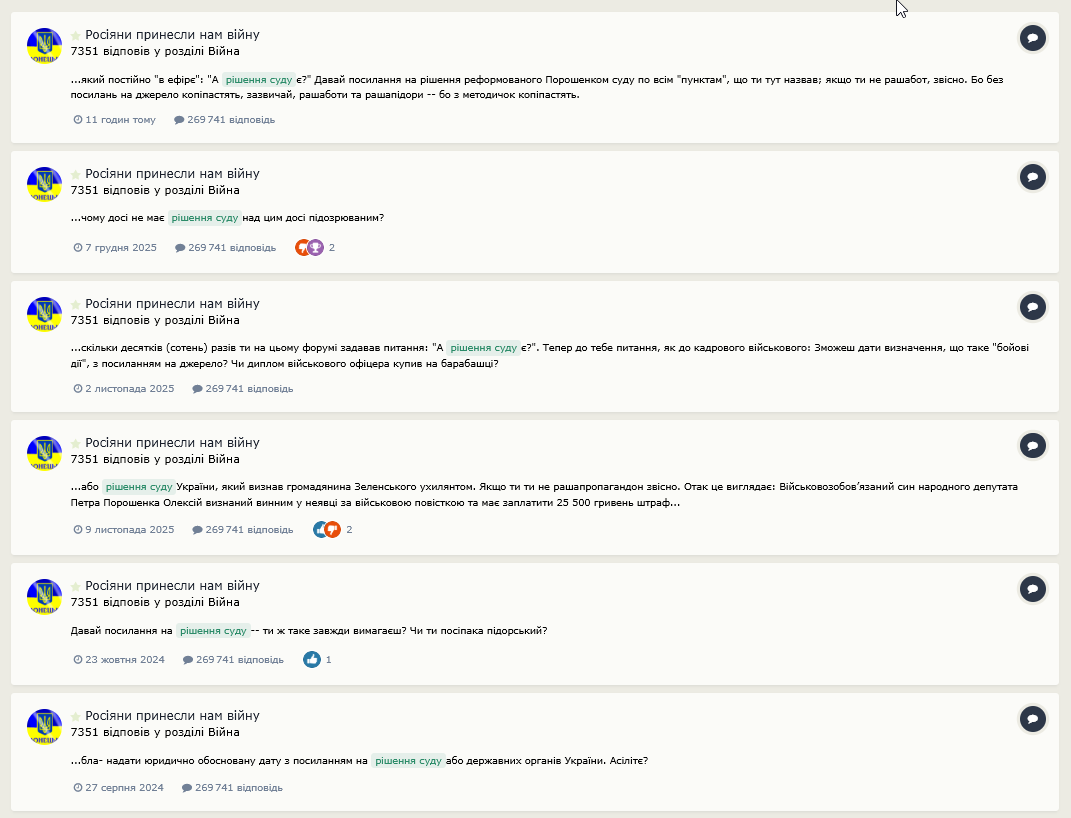Click the star icon beside the first topic title

76,36
